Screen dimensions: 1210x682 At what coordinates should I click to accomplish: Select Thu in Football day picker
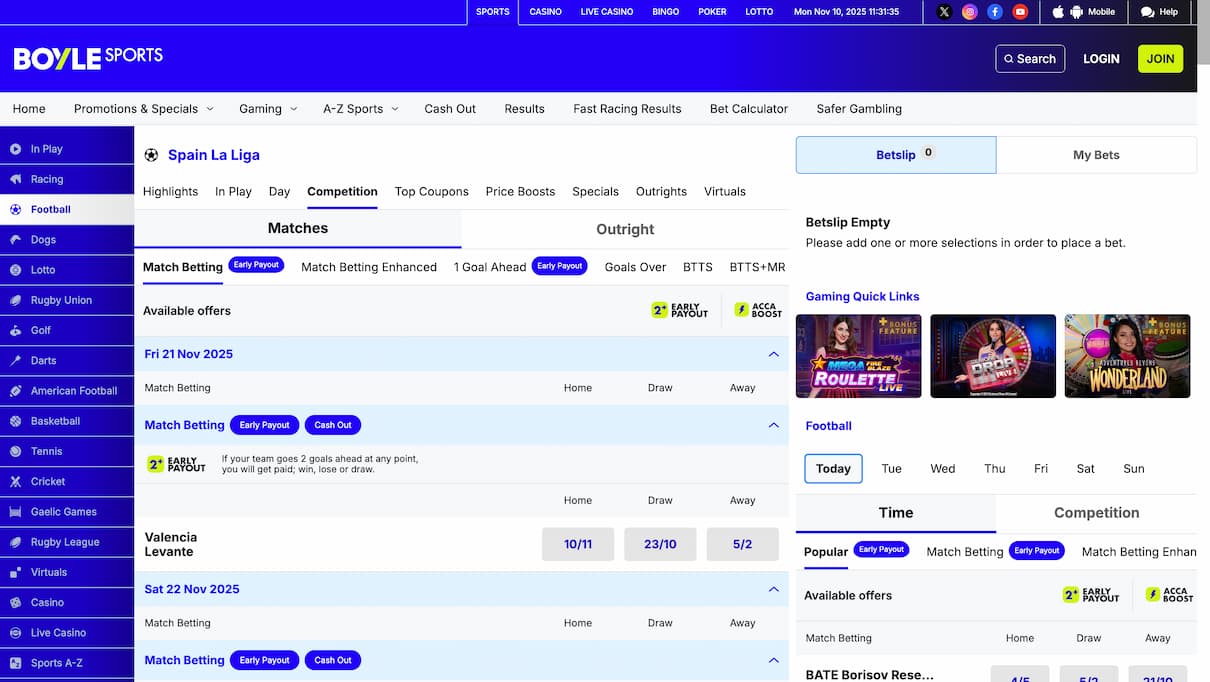994,469
